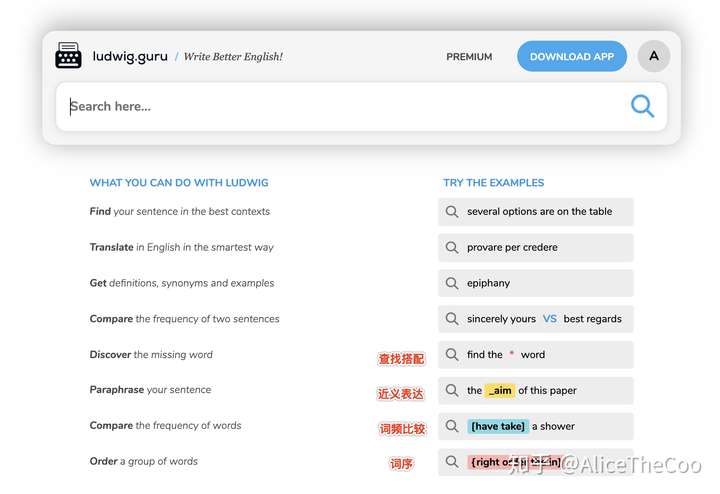Click 'Compare the frequency of two sentences'
Screen dimensions: 720x494
[184, 319]
